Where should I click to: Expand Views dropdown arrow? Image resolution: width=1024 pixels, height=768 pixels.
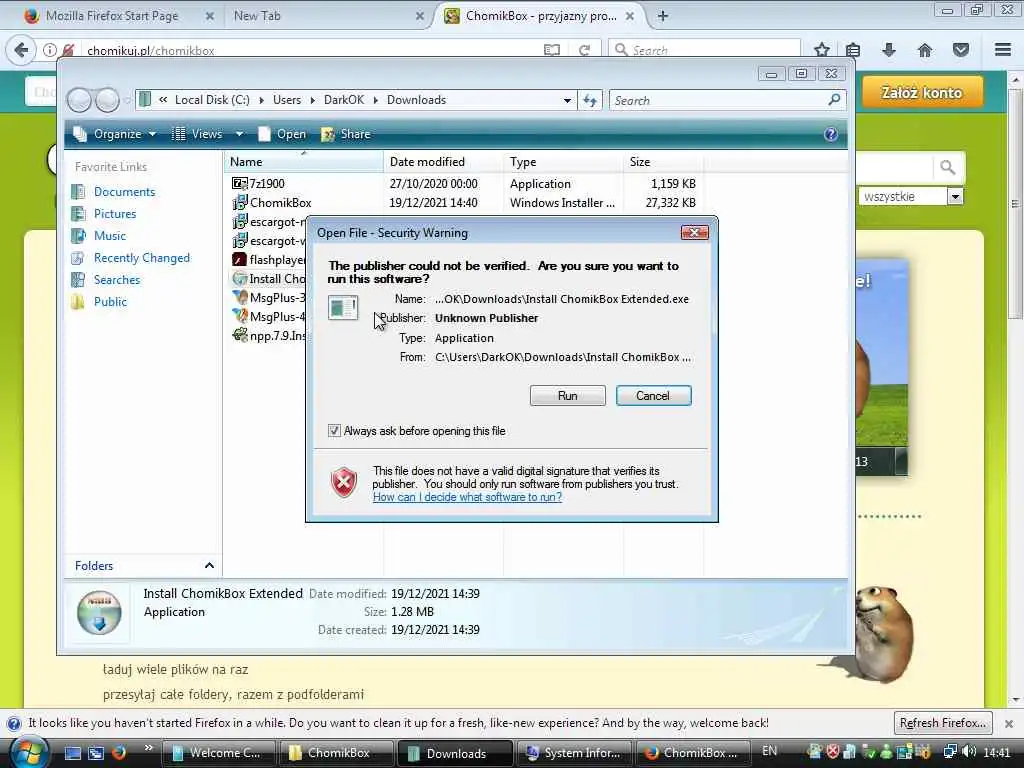pyautogui.click(x=240, y=134)
